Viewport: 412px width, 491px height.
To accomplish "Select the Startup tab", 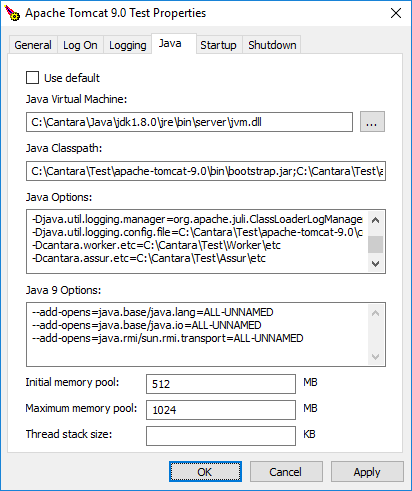I will 218,45.
